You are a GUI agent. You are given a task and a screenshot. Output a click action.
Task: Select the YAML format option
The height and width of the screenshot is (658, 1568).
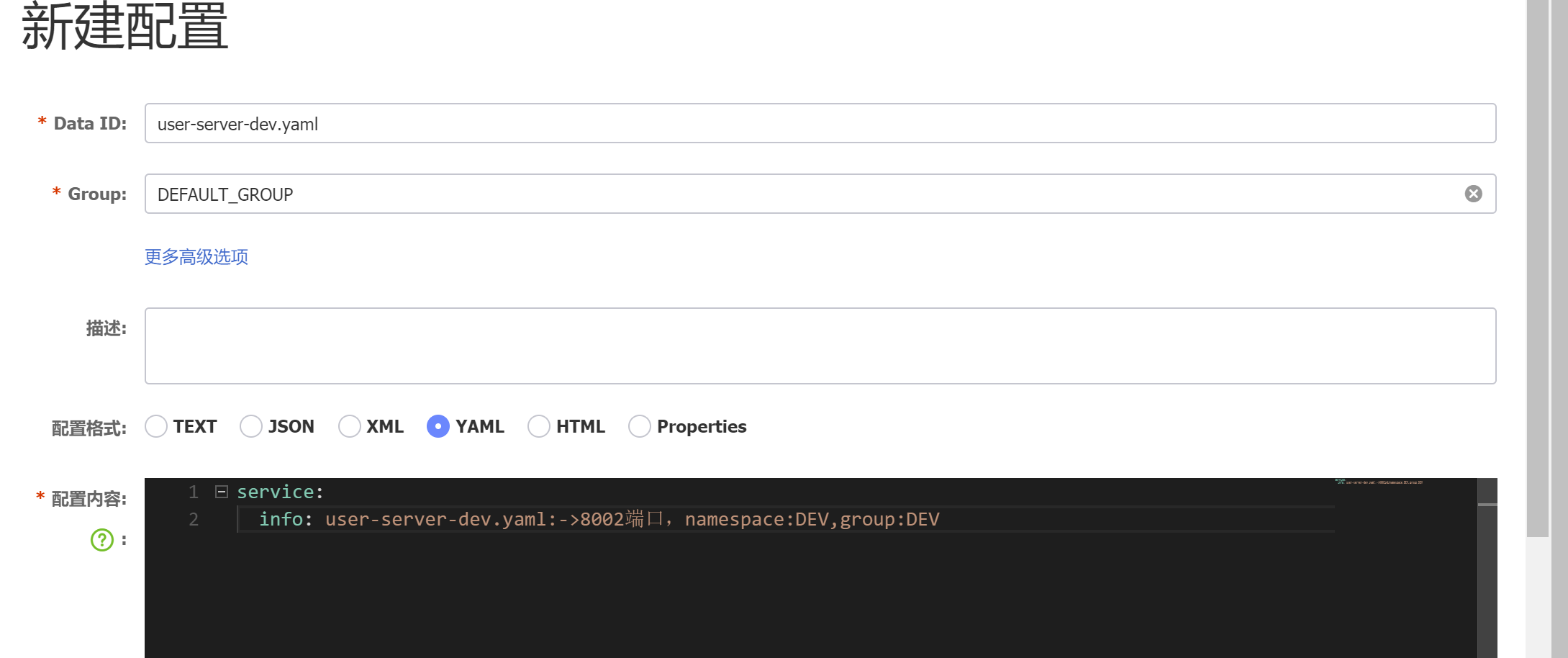point(438,426)
